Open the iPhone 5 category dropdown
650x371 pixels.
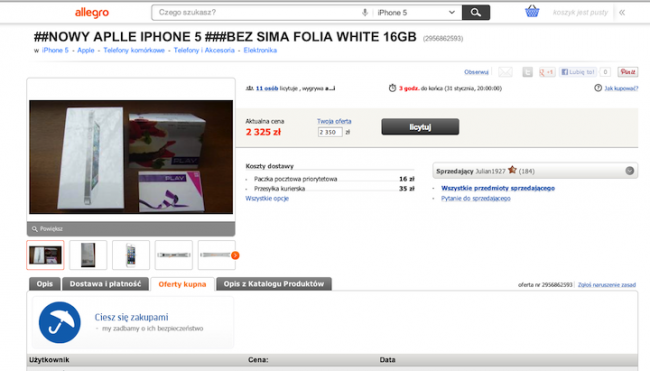(x=416, y=12)
